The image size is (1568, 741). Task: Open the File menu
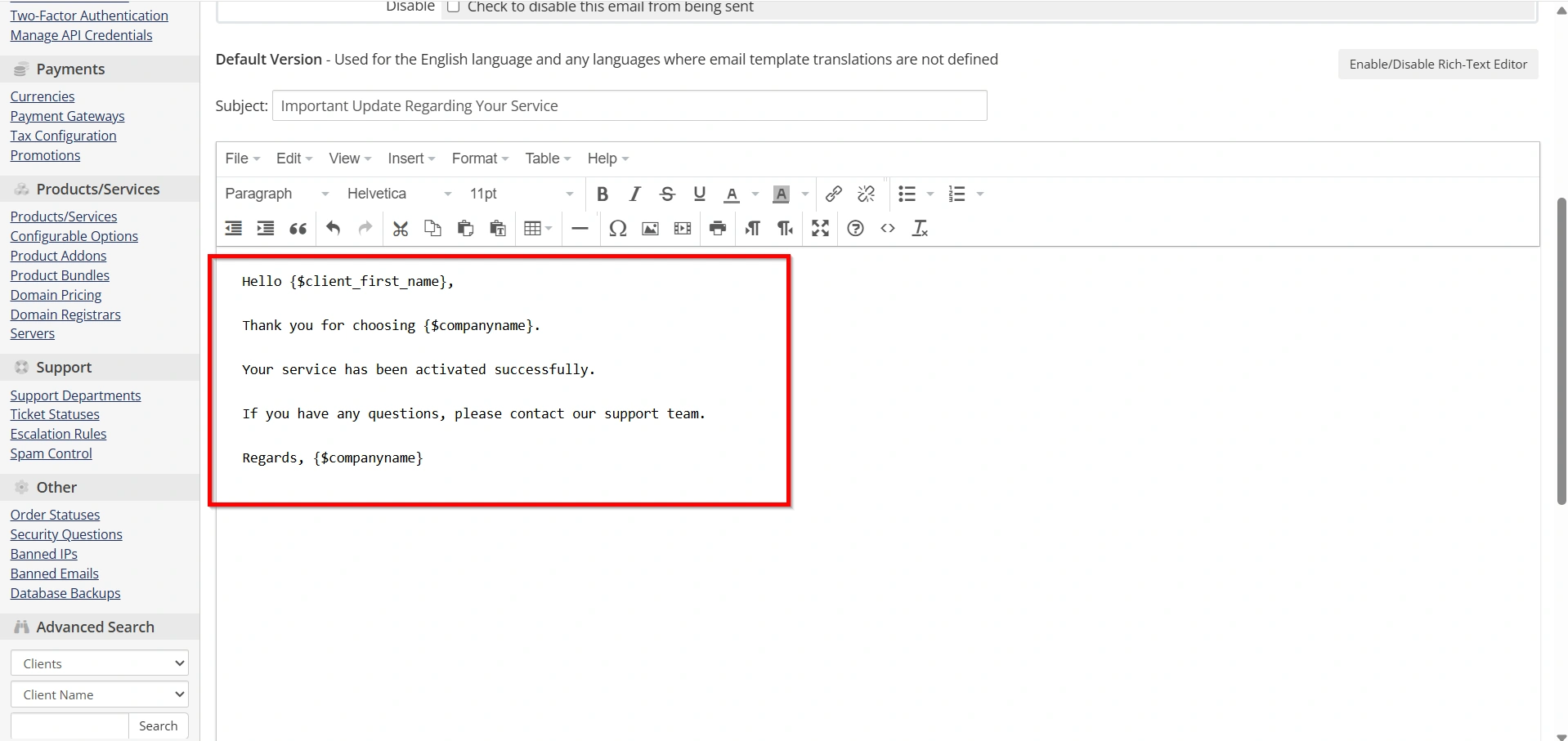(x=243, y=158)
